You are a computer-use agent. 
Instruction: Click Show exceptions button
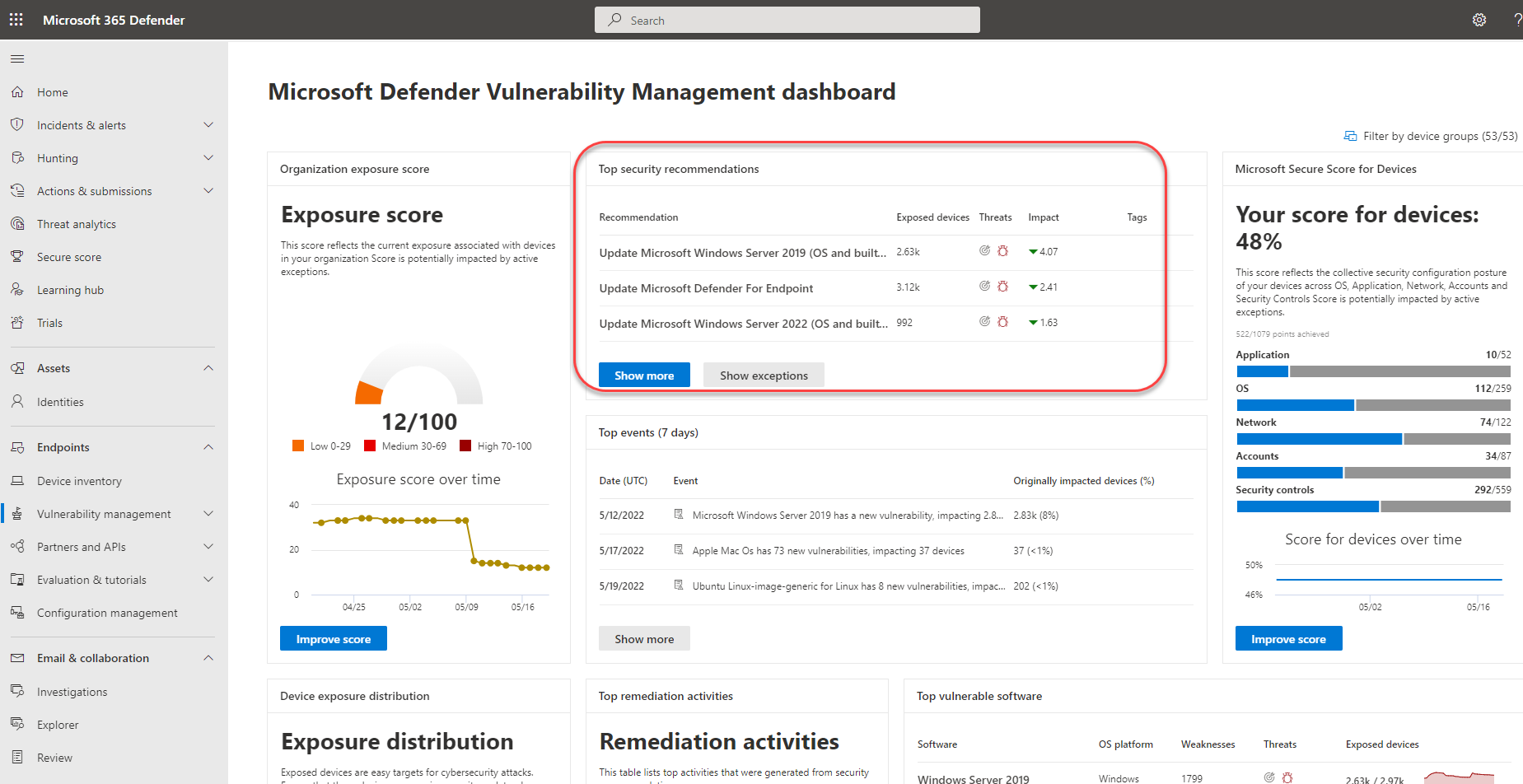click(x=764, y=375)
